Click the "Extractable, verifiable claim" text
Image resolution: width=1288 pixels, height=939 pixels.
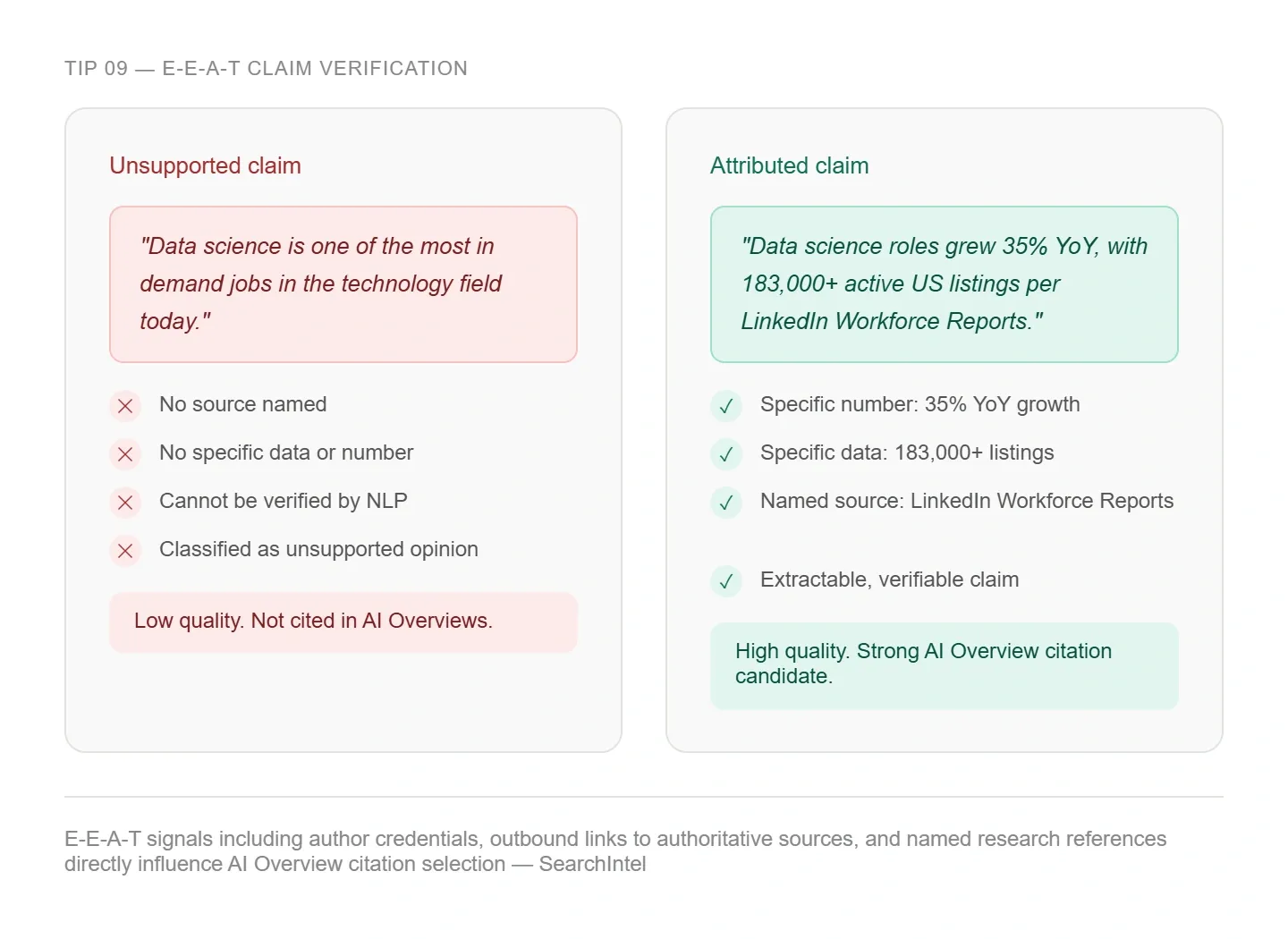[889, 579]
